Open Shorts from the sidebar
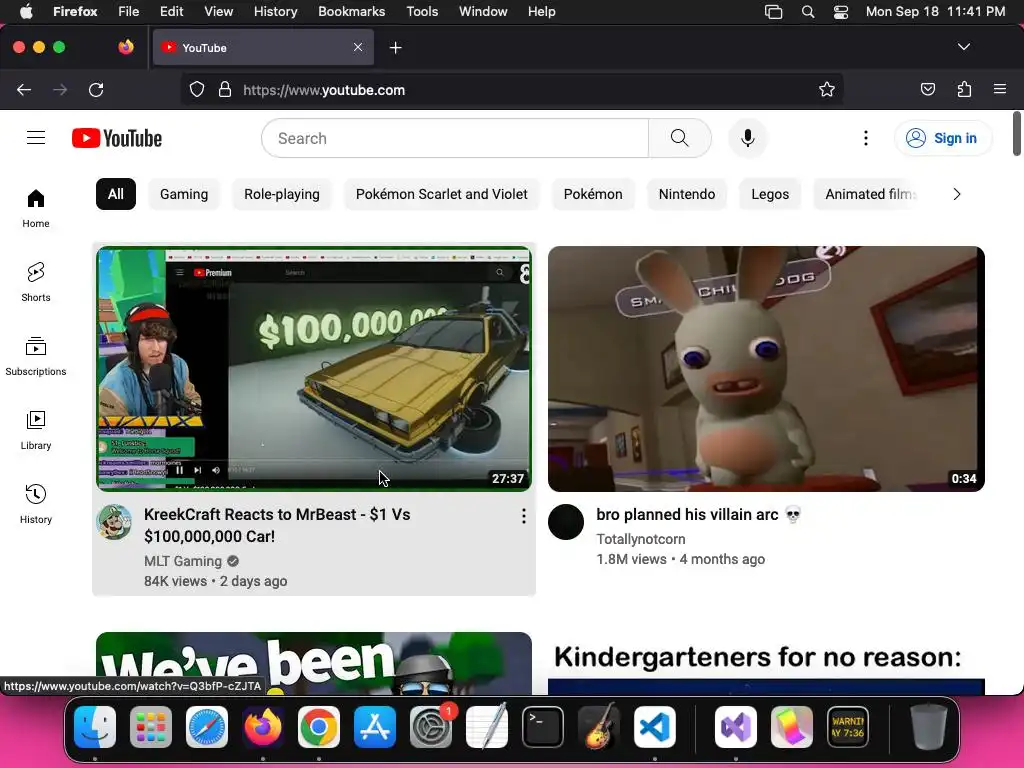The height and width of the screenshot is (768, 1024). (x=36, y=282)
